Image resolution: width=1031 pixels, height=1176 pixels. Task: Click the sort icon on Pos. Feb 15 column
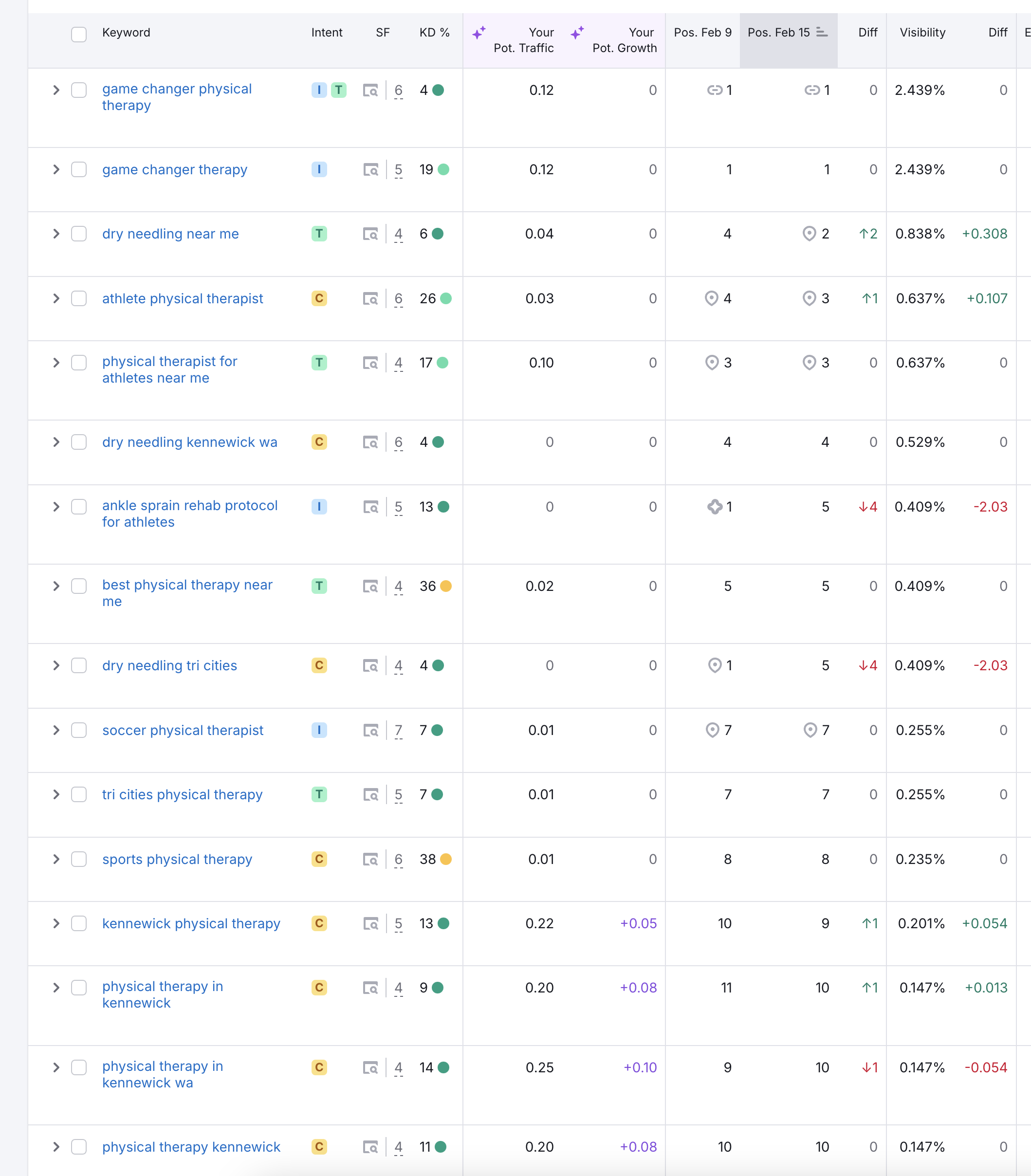click(822, 32)
